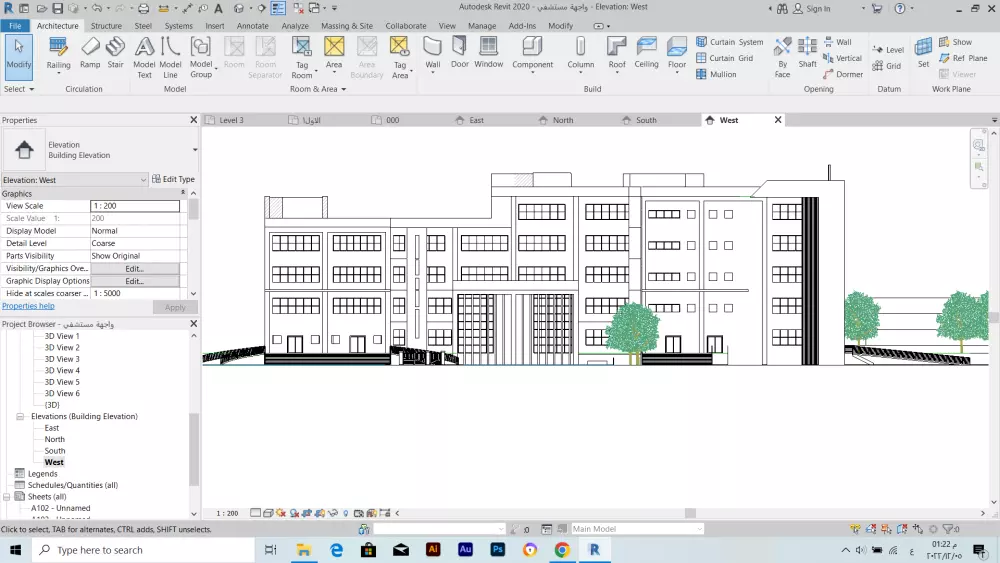Collapse the Elevations (Building Elevation) node

[x=22, y=416]
